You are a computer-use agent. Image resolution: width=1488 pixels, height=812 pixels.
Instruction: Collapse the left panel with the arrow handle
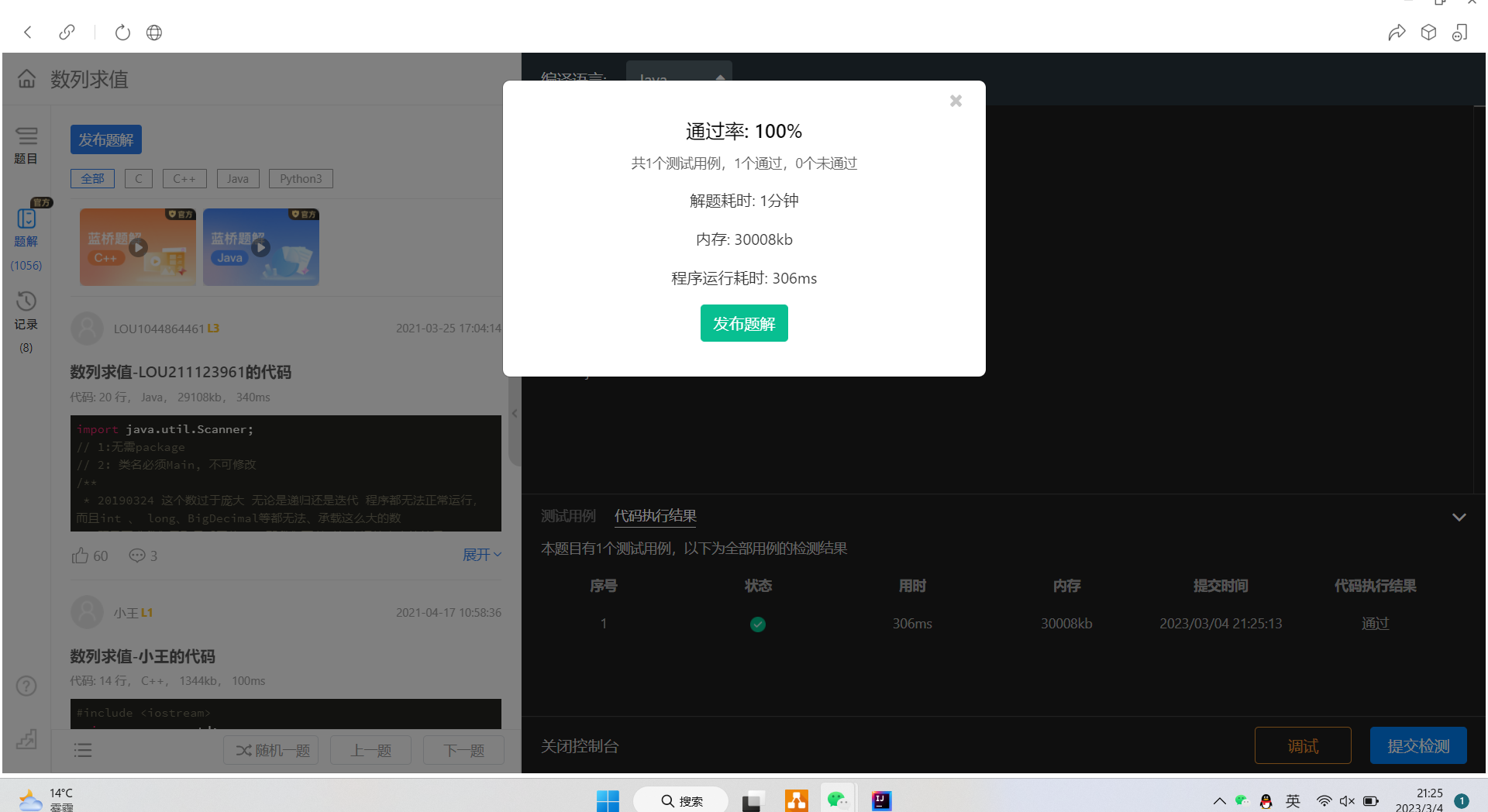[x=515, y=414]
